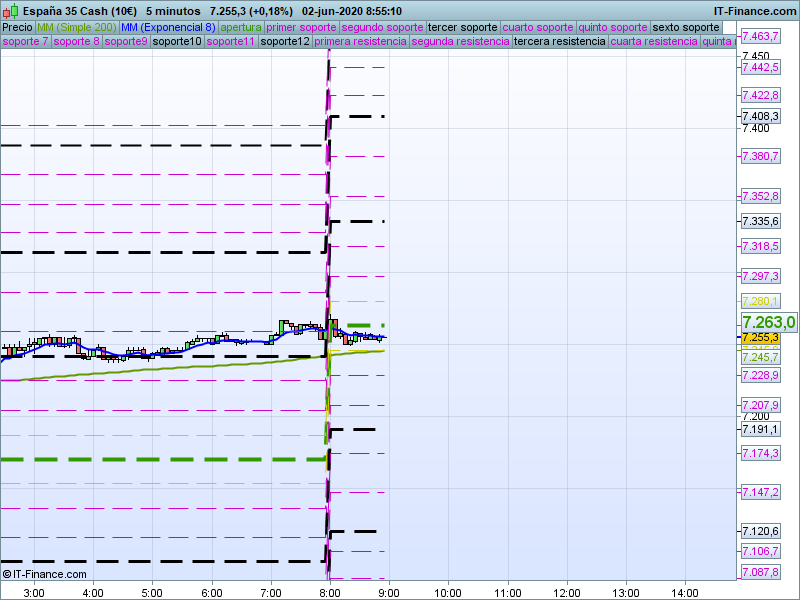Click the candlestick chart icon beside España 35
The image size is (800, 600).
pyautogui.click(x=12, y=11)
